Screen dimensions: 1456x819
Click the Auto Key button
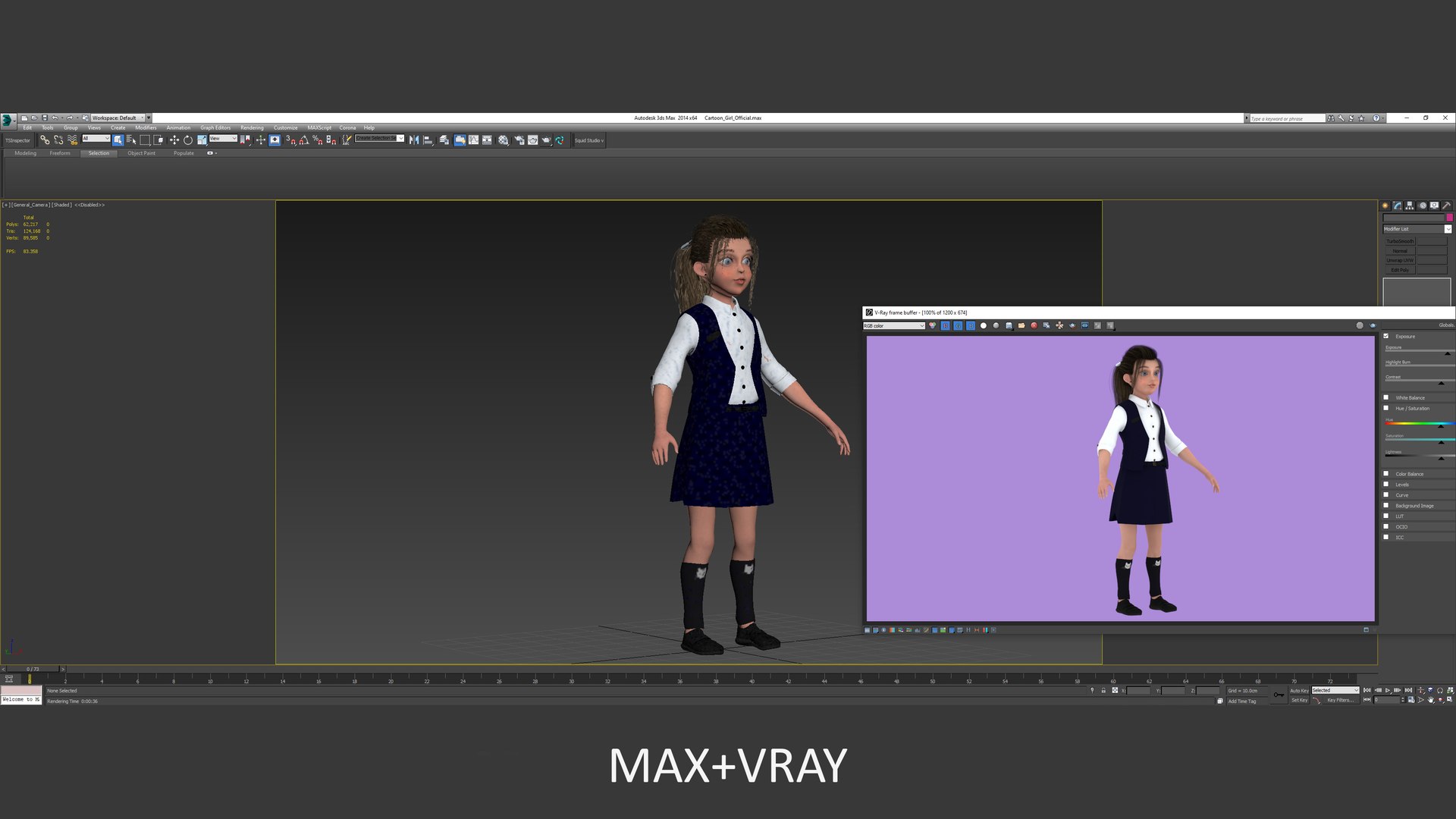1299,690
